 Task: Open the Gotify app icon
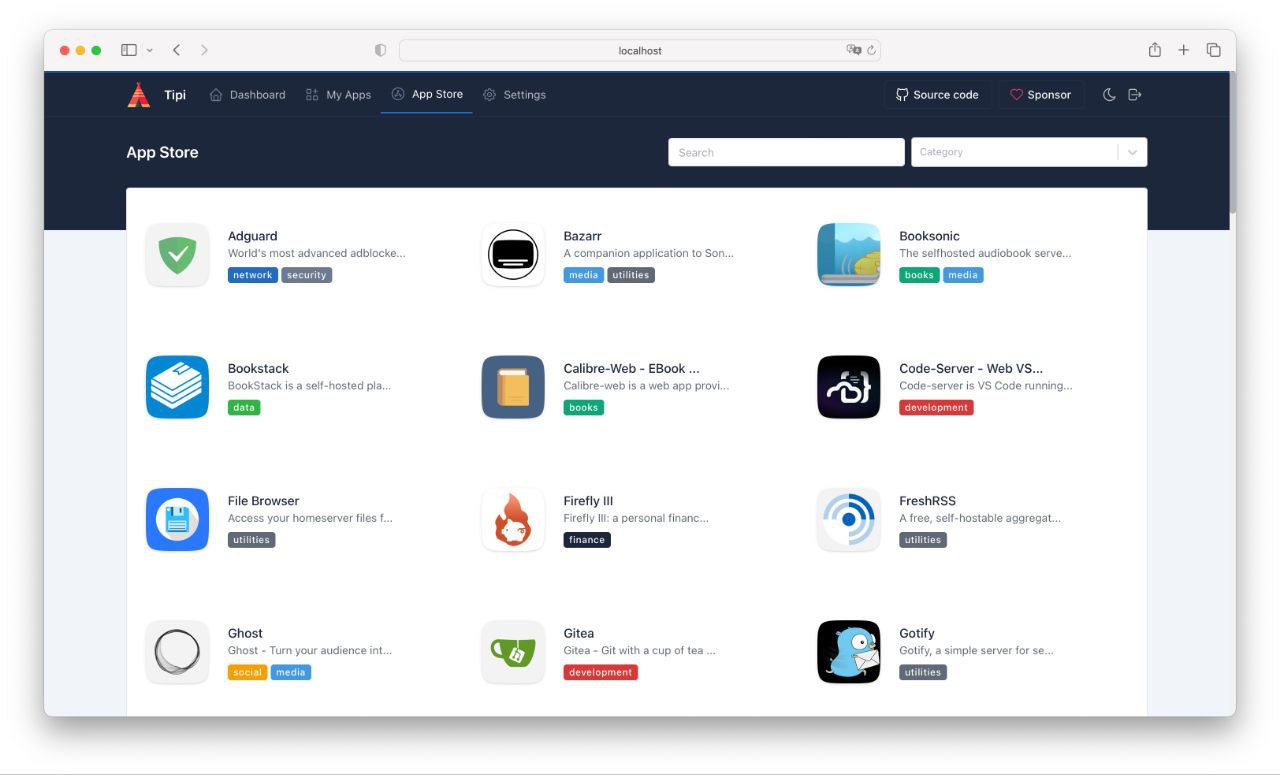[849, 652]
